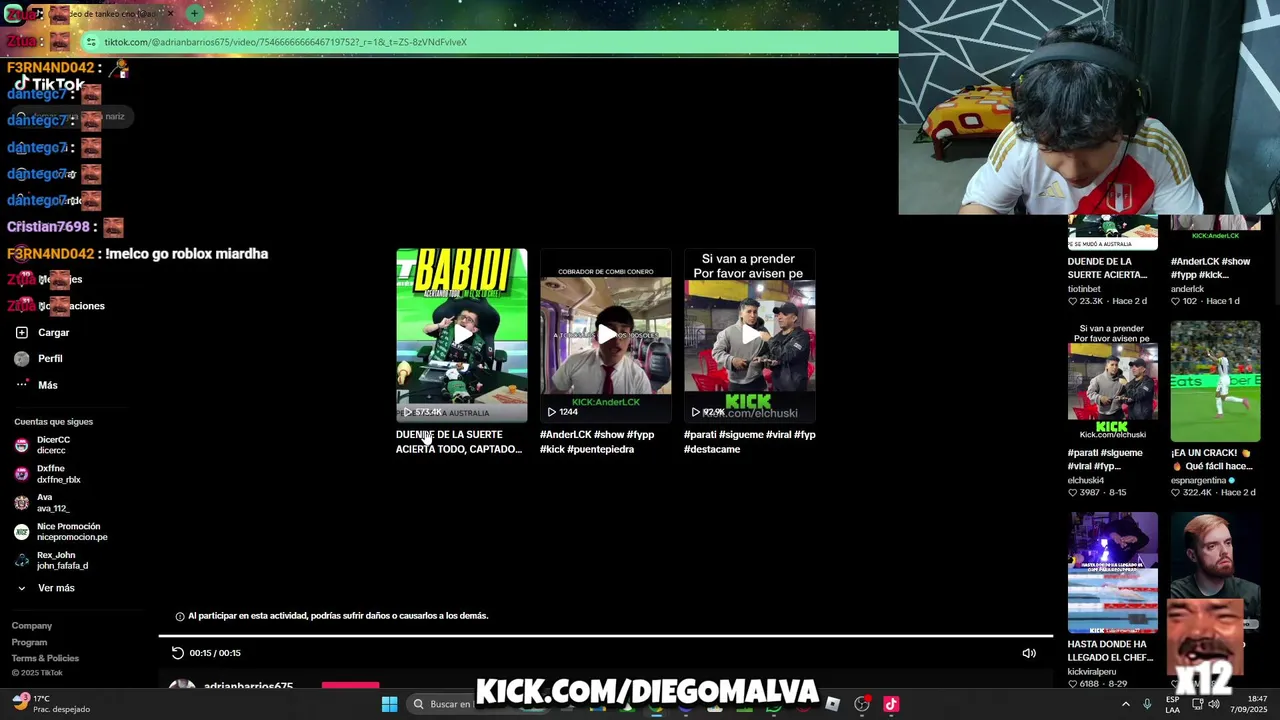The width and height of the screenshot is (1280, 720).
Task: Open Nice Promoción account avatar
Action: 22,532
